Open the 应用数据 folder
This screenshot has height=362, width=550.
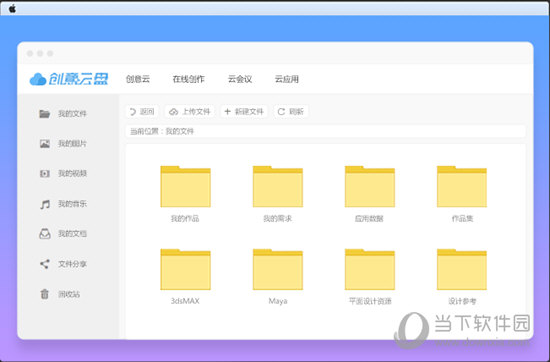[370, 186]
